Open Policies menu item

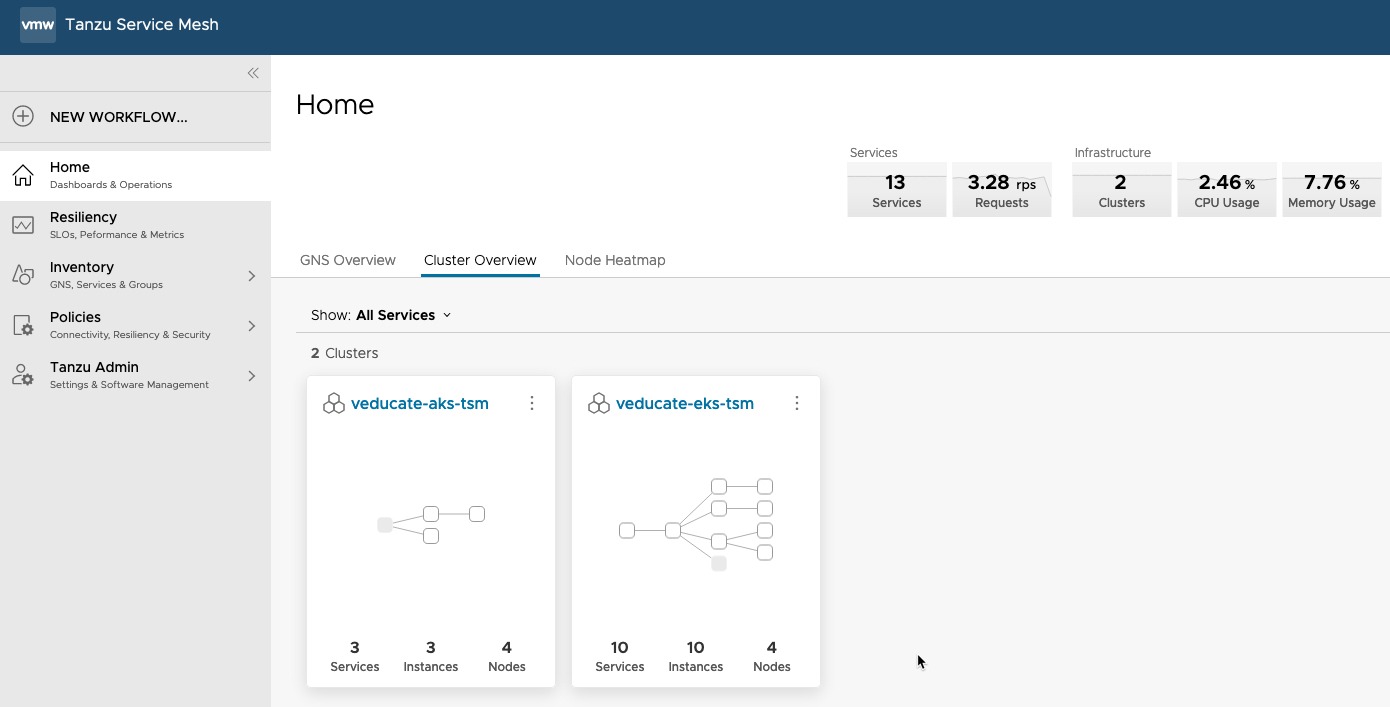click(135, 325)
